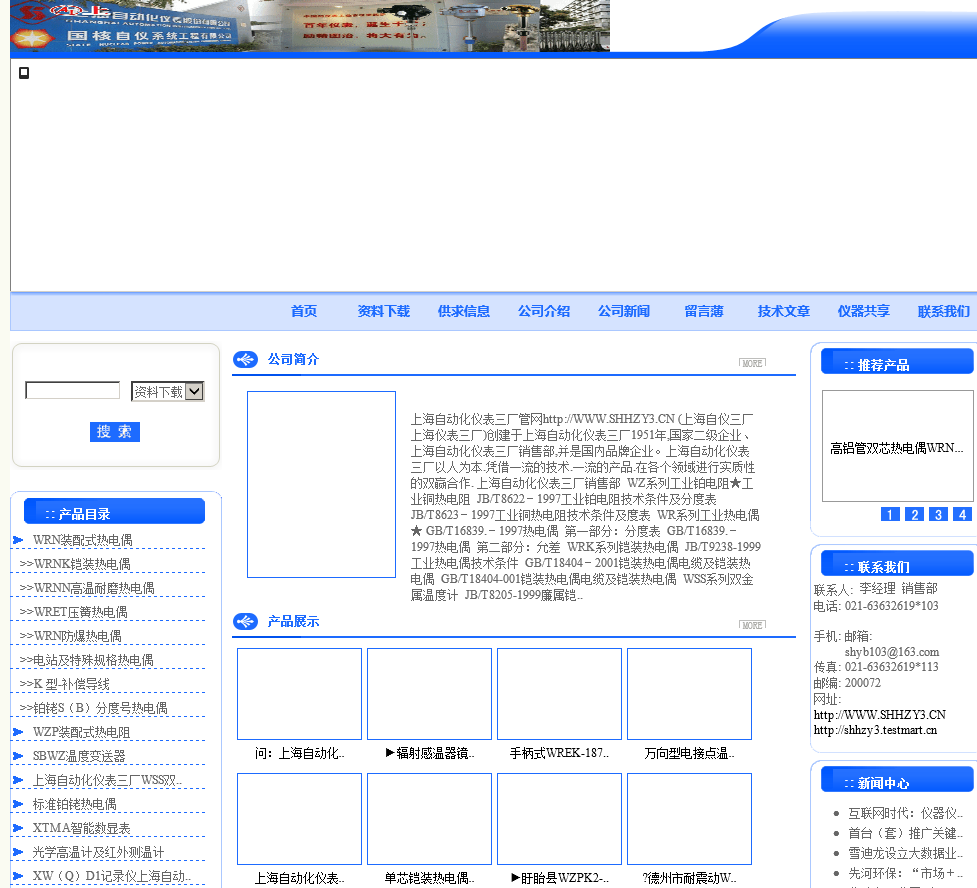Open WRN装配式热电偶 product category
This screenshot has height=888, width=977.
(82, 540)
